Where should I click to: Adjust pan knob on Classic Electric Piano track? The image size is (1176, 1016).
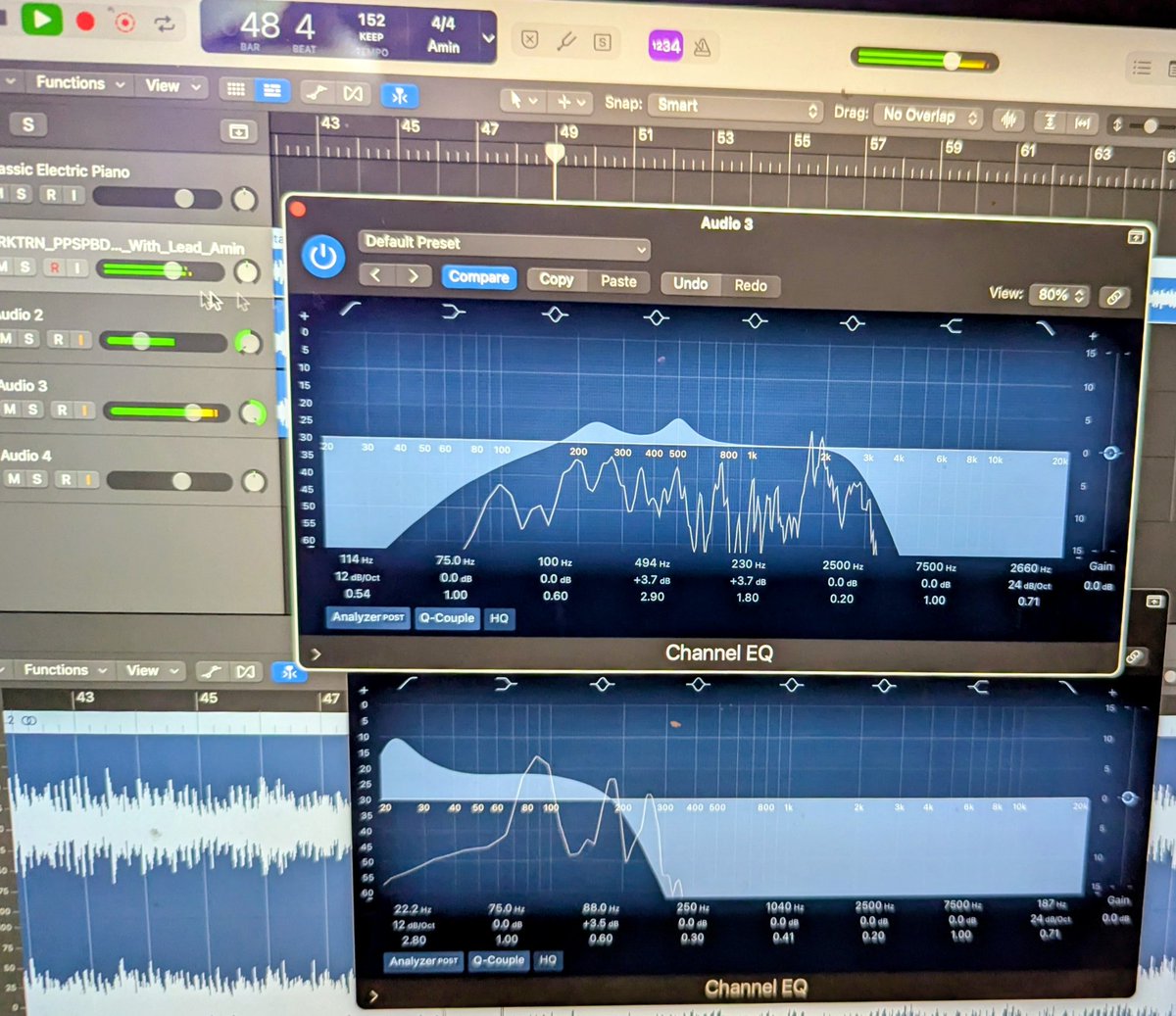[244, 199]
